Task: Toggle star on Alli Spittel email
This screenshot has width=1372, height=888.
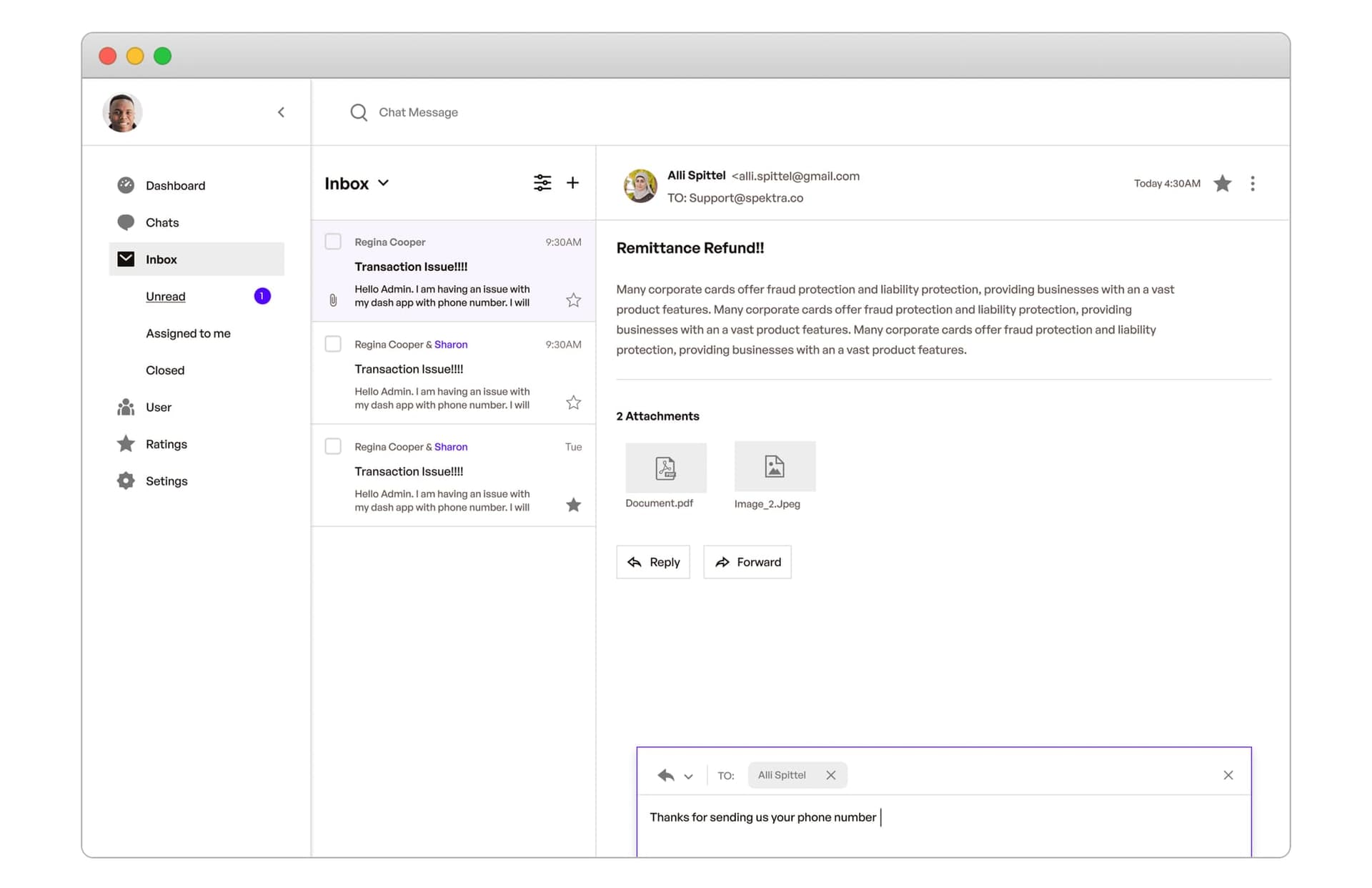Action: pyautogui.click(x=1223, y=184)
